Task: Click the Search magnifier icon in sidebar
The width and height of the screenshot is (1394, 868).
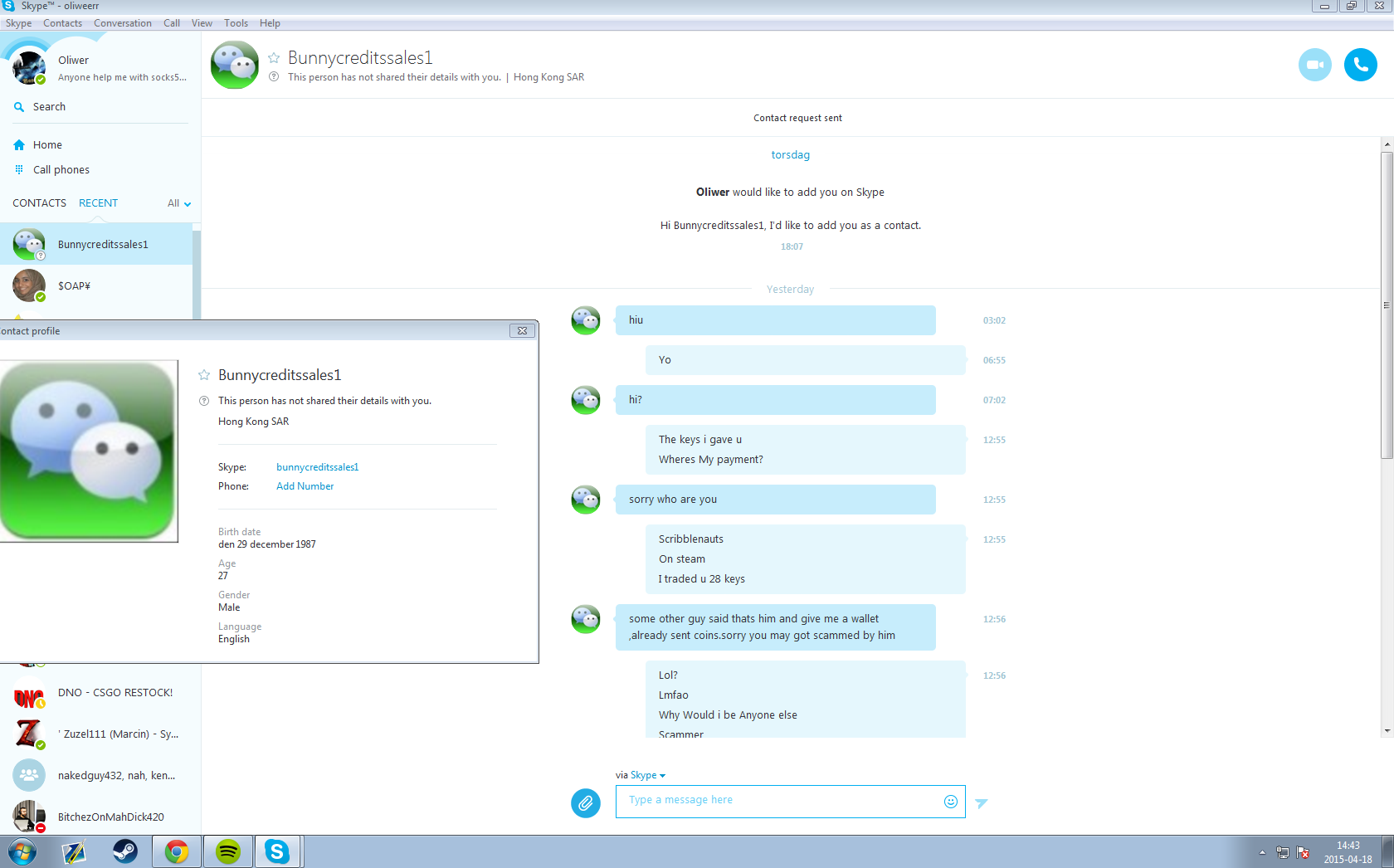Action: 19,107
